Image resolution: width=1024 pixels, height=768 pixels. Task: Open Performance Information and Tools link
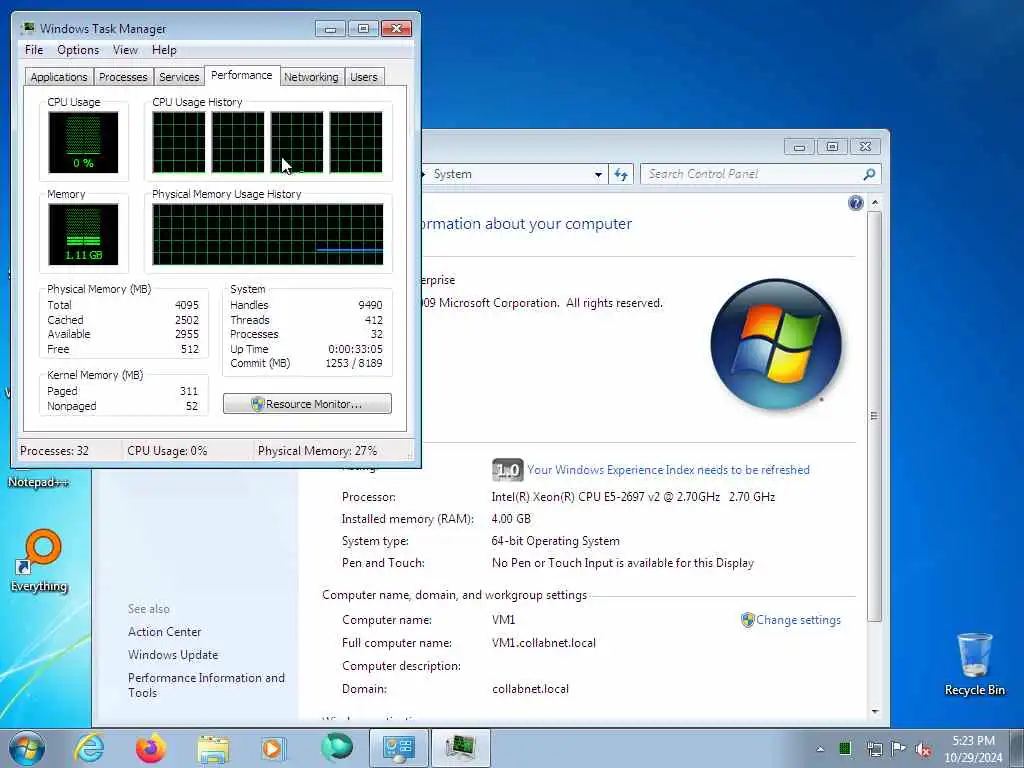point(206,685)
